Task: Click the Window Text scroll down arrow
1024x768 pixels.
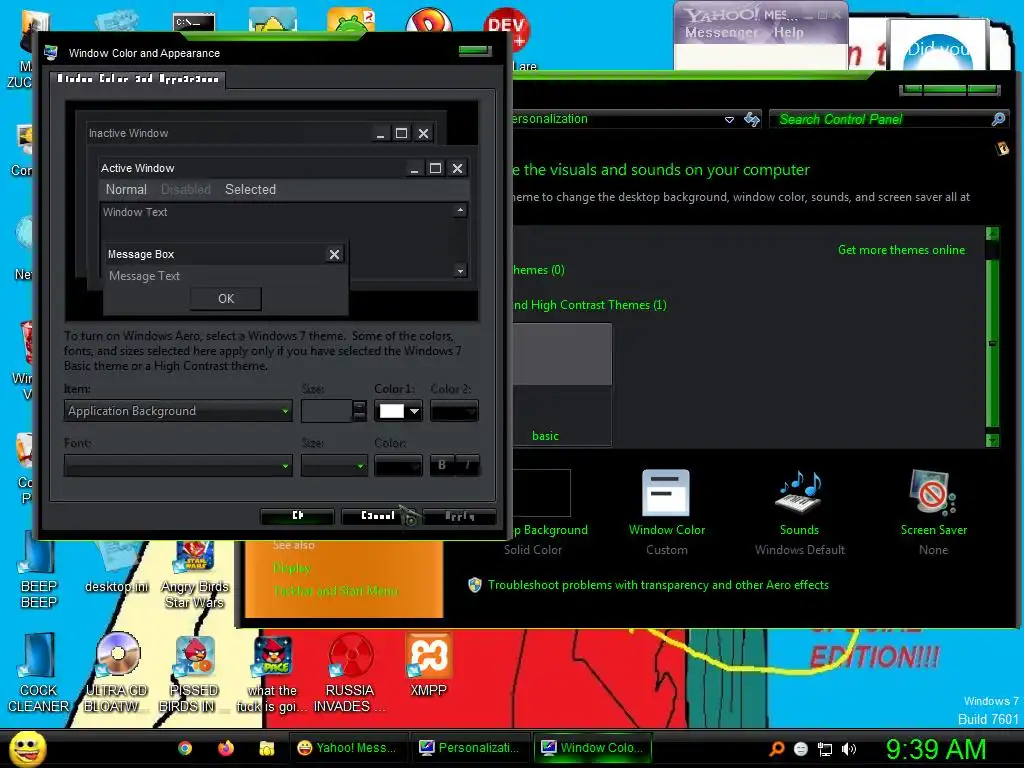Action: tap(460, 270)
